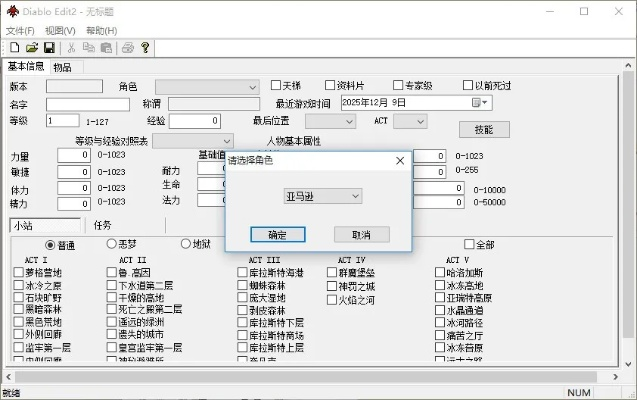Check the 黑暗森林 waypoint

pos(18,309)
